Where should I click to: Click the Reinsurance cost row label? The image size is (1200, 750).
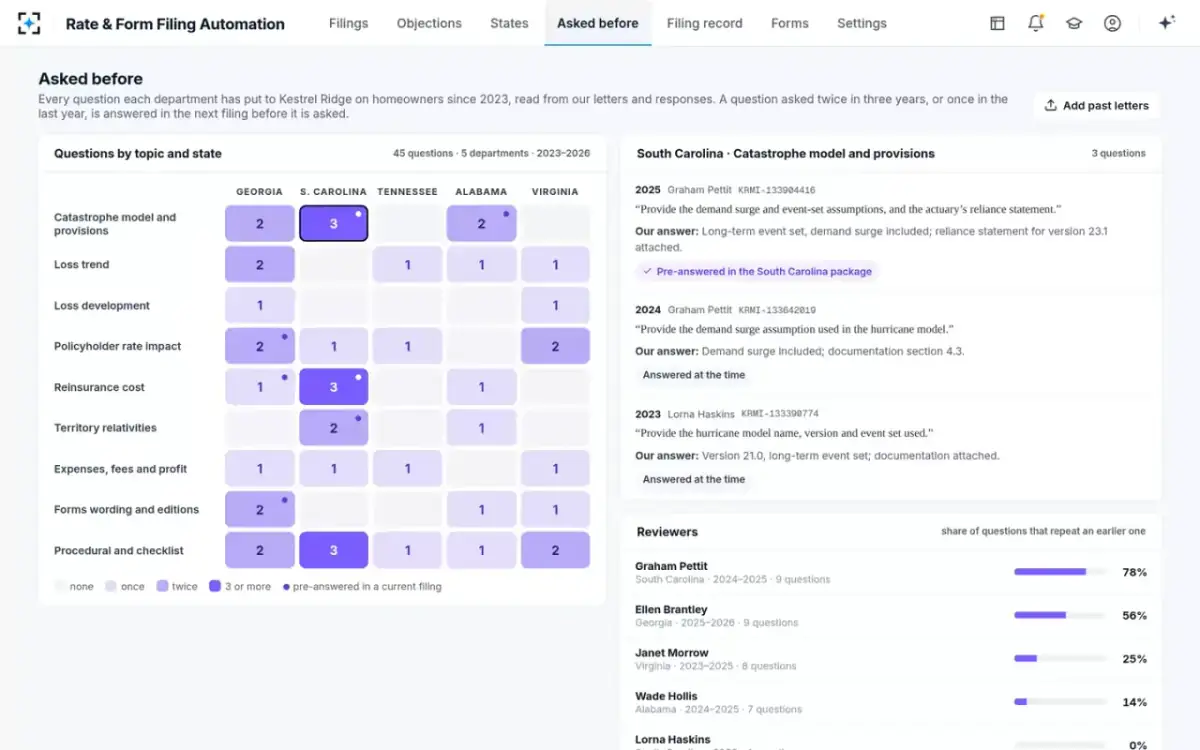tap(99, 387)
